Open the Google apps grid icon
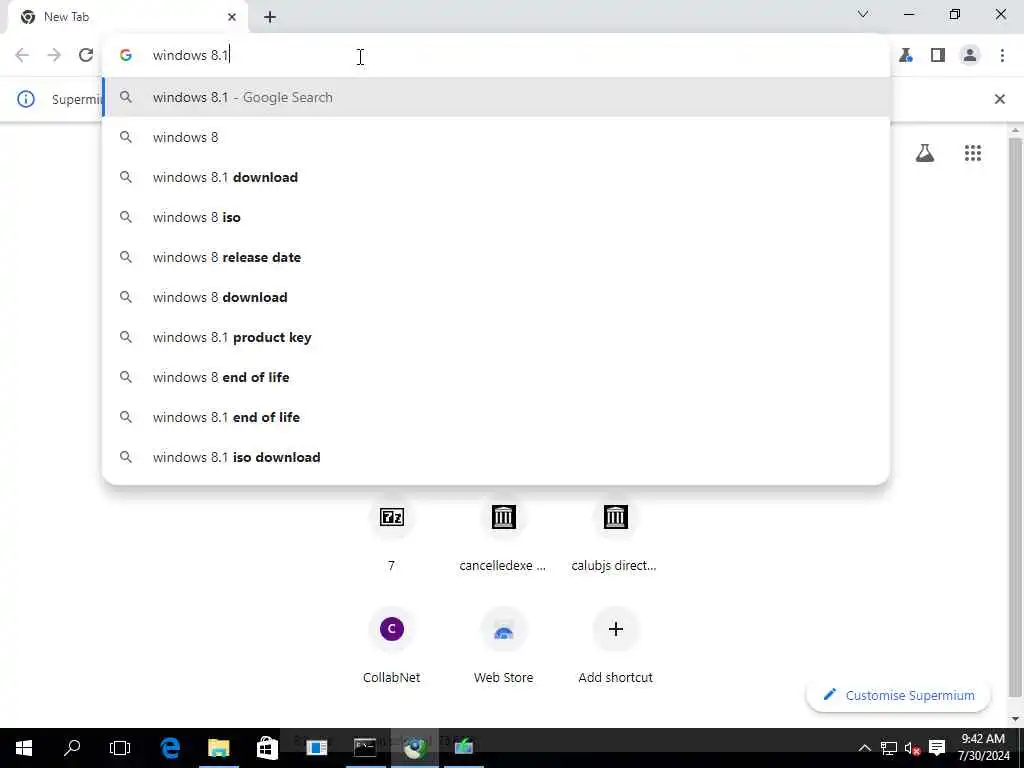 click(972, 153)
